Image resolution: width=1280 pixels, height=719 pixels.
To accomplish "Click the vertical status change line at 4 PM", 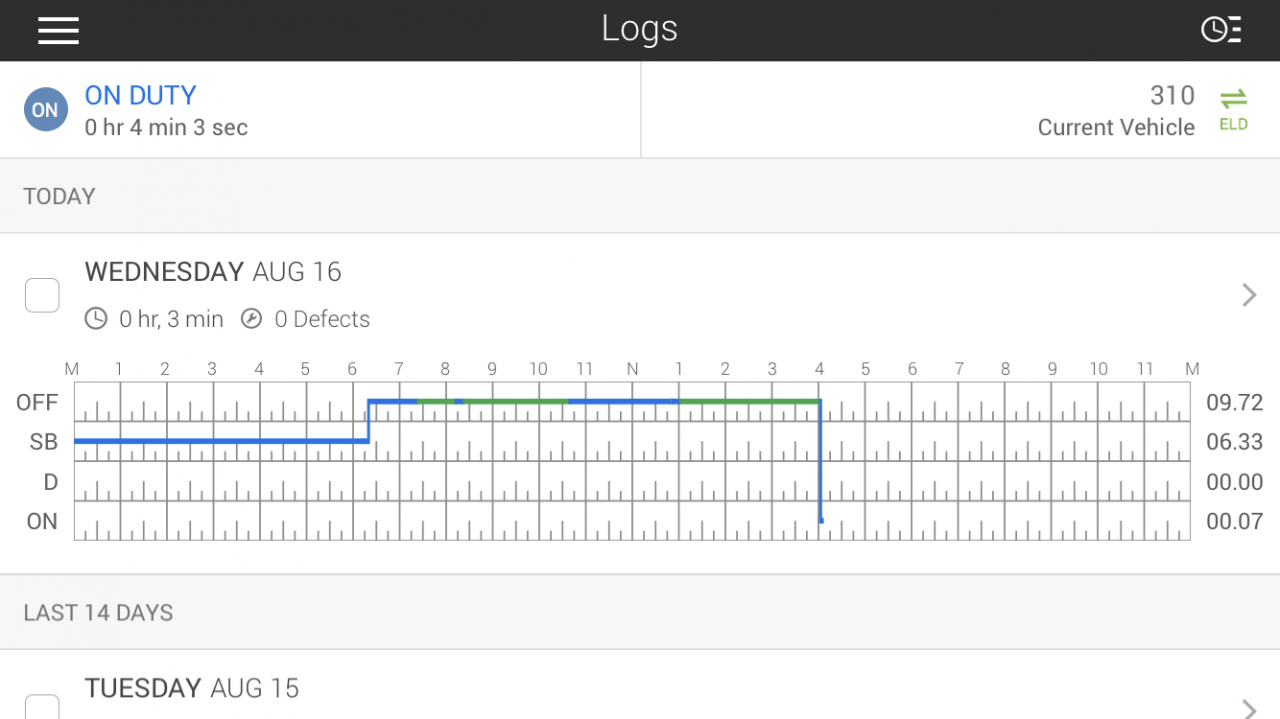I will click(x=820, y=460).
